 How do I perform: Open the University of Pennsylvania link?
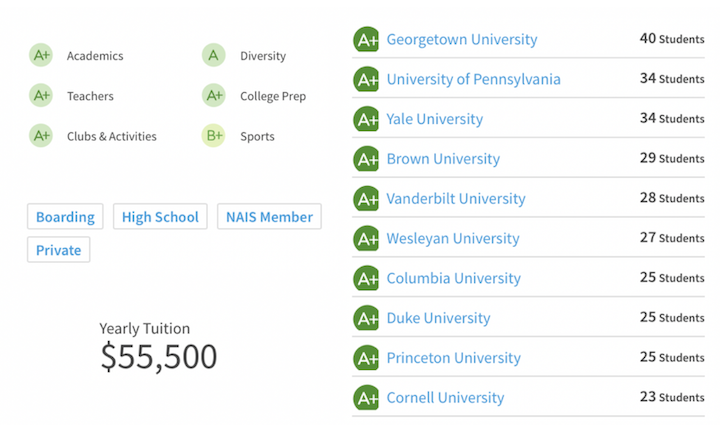point(473,79)
